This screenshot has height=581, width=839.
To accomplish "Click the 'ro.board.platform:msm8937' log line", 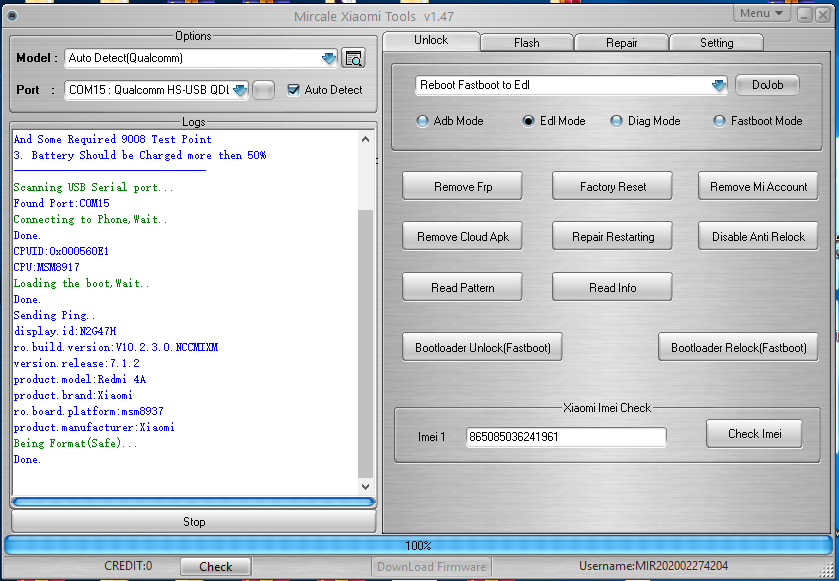I will coord(88,411).
